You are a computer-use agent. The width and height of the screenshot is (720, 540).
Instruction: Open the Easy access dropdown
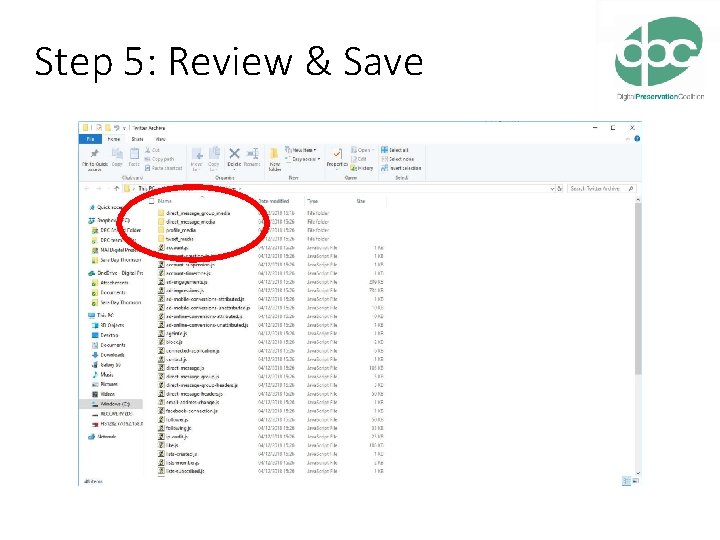point(303,159)
